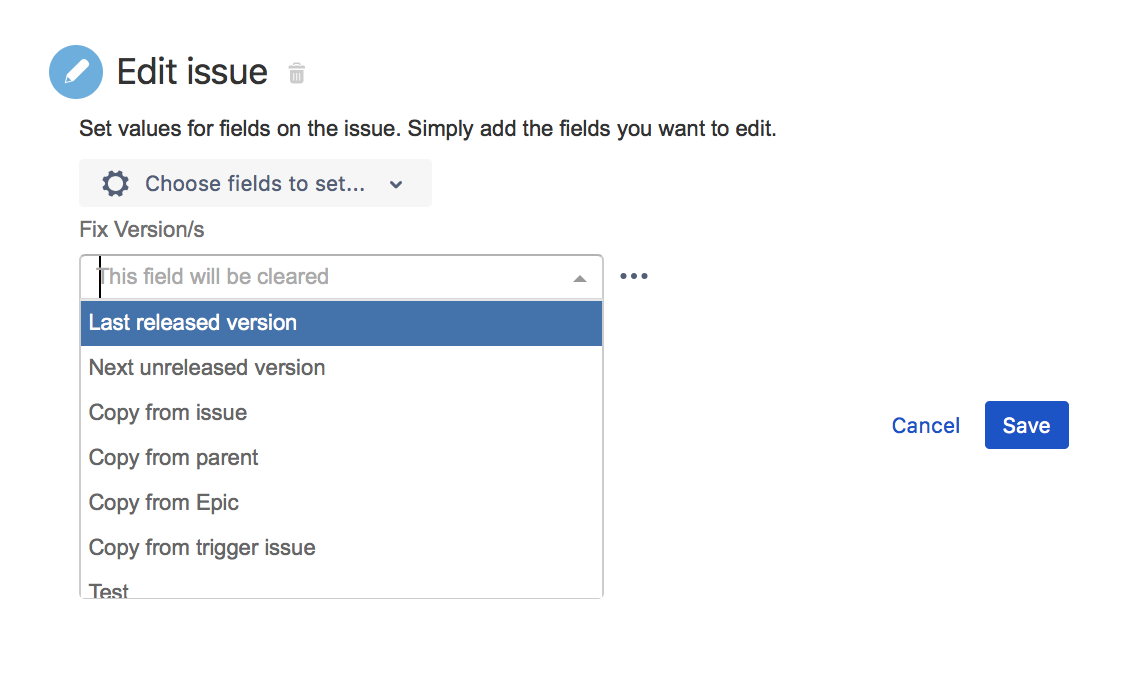Select the Test option at list bottom
The image size is (1126, 676).
tap(108, 589)
